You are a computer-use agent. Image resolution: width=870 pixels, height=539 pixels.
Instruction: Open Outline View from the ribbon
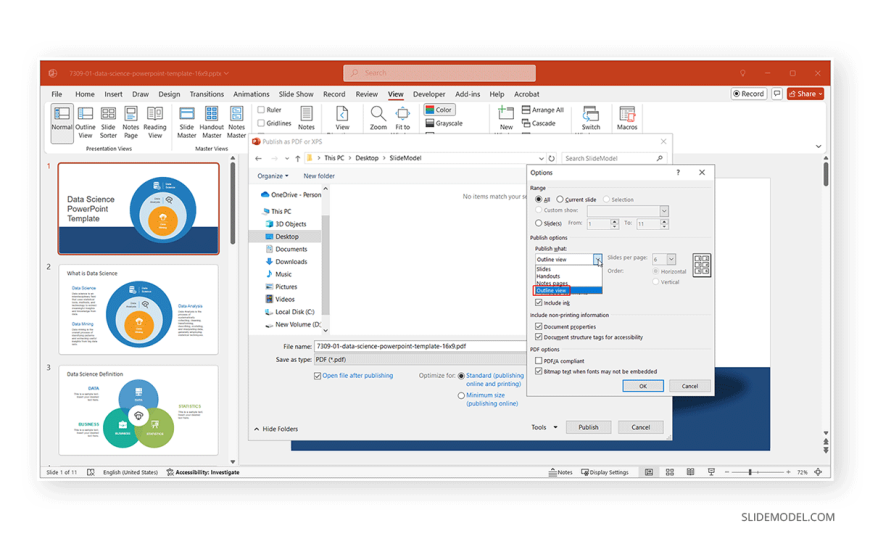click(85, 122)
